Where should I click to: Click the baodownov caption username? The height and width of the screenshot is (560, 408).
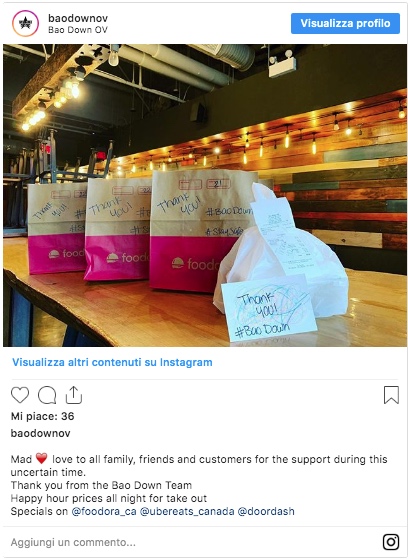pos(40,433)
